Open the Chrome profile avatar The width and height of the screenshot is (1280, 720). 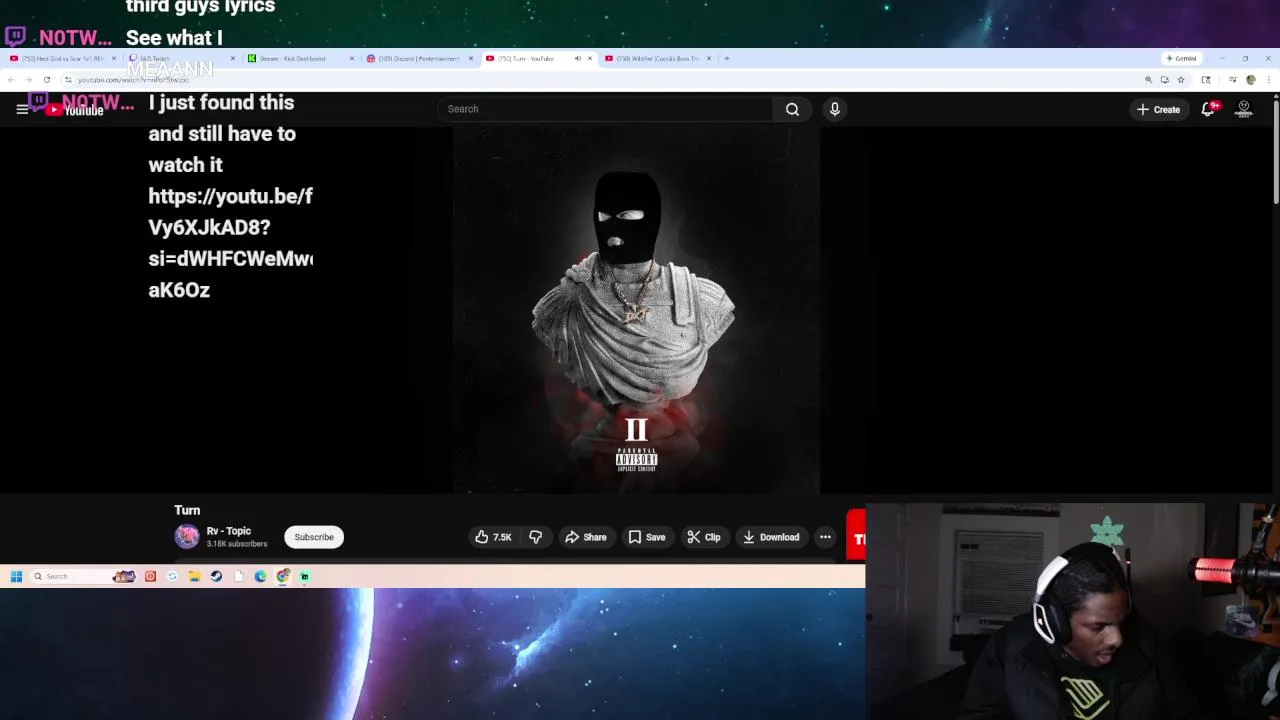click(1250, 80)
